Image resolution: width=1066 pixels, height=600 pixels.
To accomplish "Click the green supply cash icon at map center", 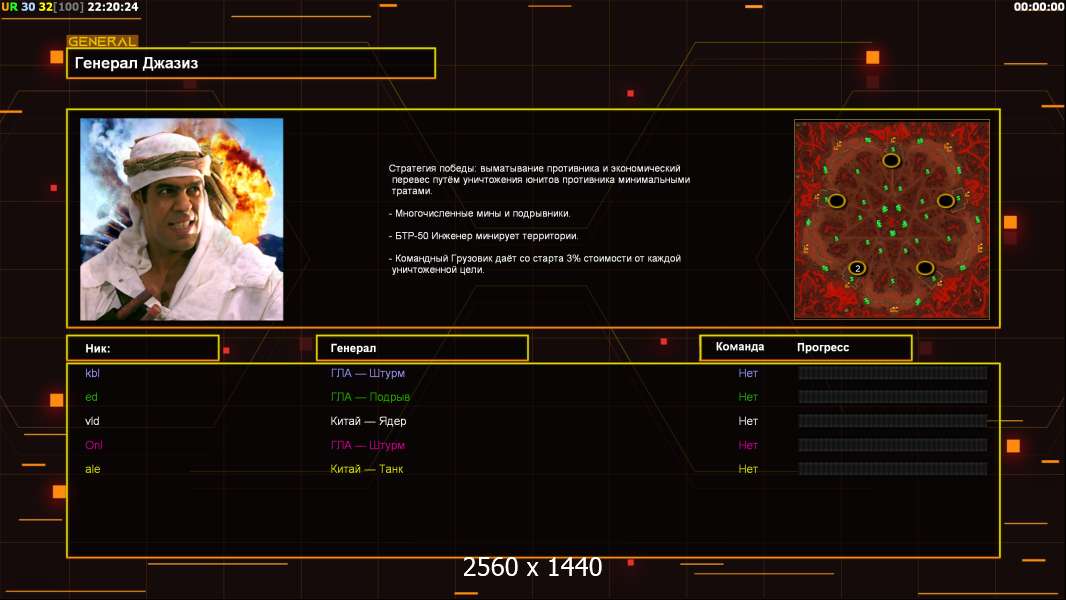I will (x=891, y=220).
